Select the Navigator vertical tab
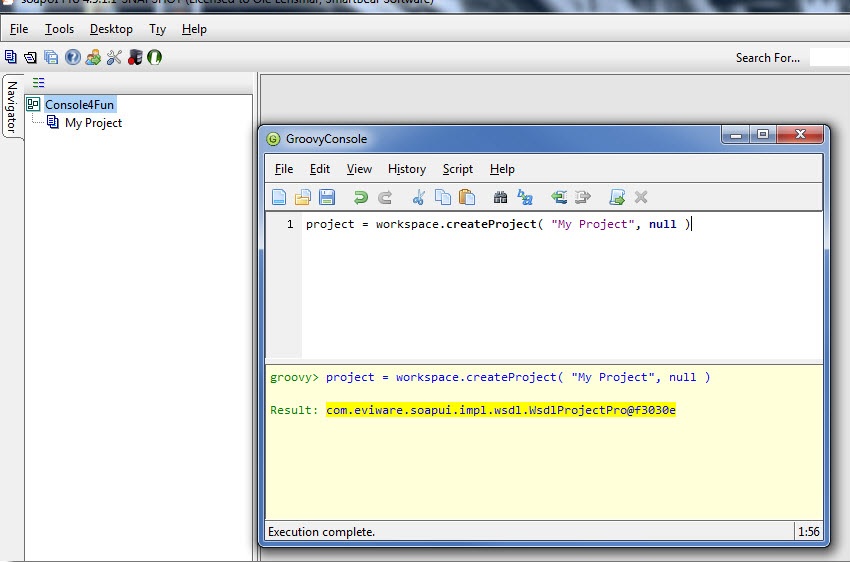The width and height of the screenshot is (850, 562). pyautogui.click(x=12, y=107)
